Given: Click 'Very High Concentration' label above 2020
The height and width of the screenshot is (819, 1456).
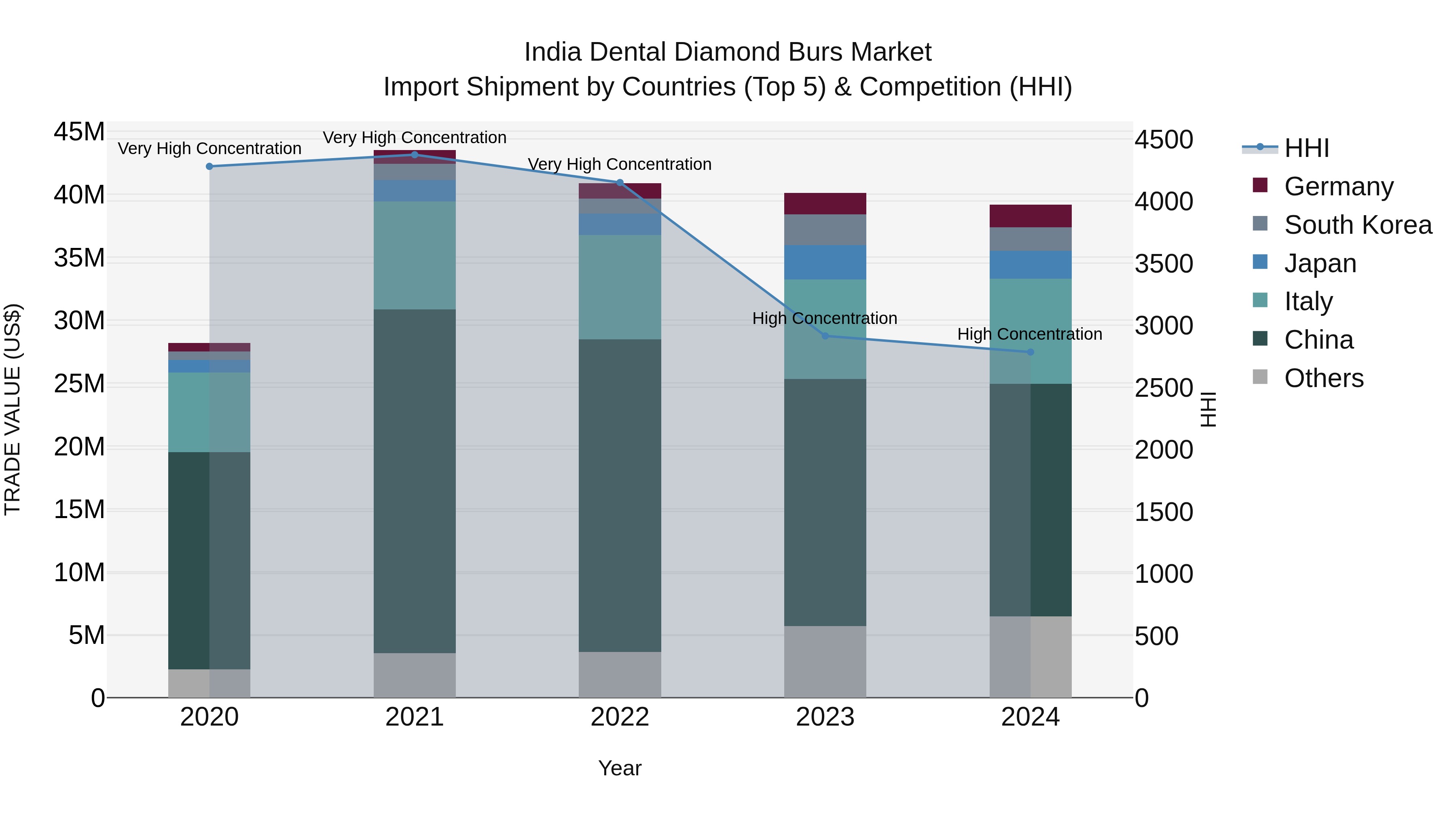Looking at the screenshot, I should pyautogui.click(x=210, y=149).
